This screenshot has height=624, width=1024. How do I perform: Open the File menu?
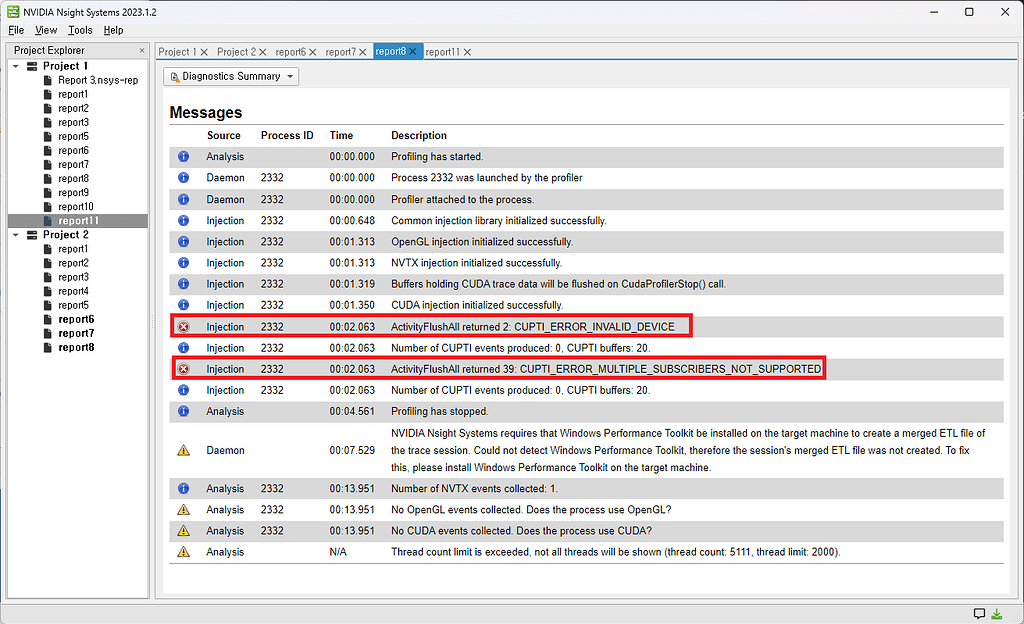coord(16,30)
